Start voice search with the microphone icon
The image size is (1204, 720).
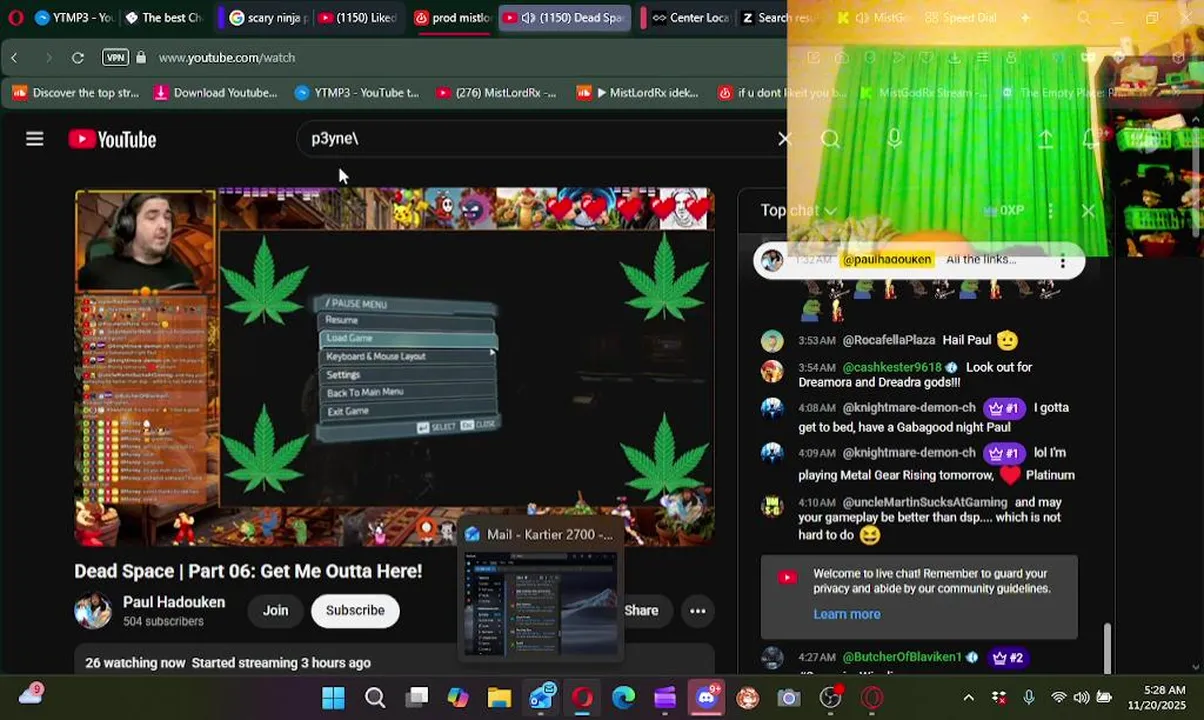[894, 139]
